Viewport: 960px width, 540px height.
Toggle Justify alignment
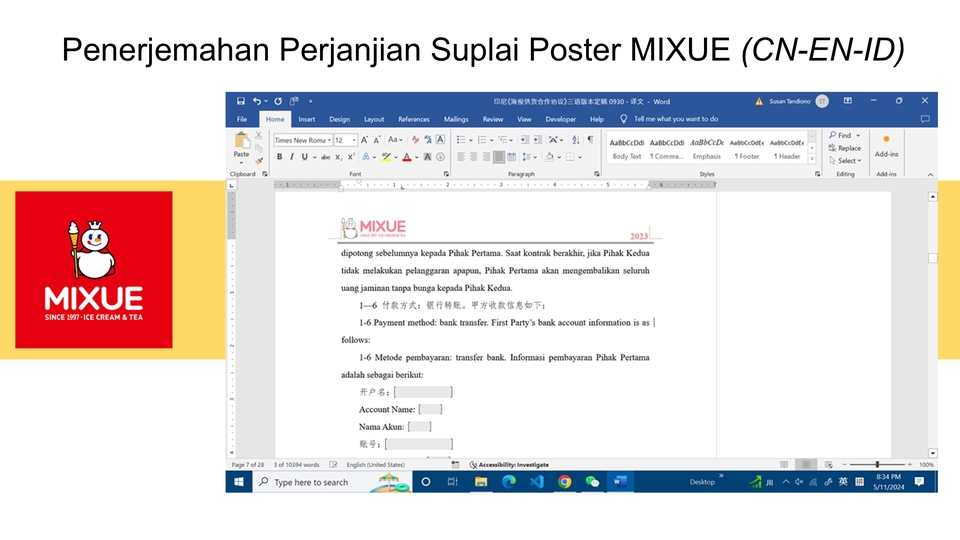(499, 157)
